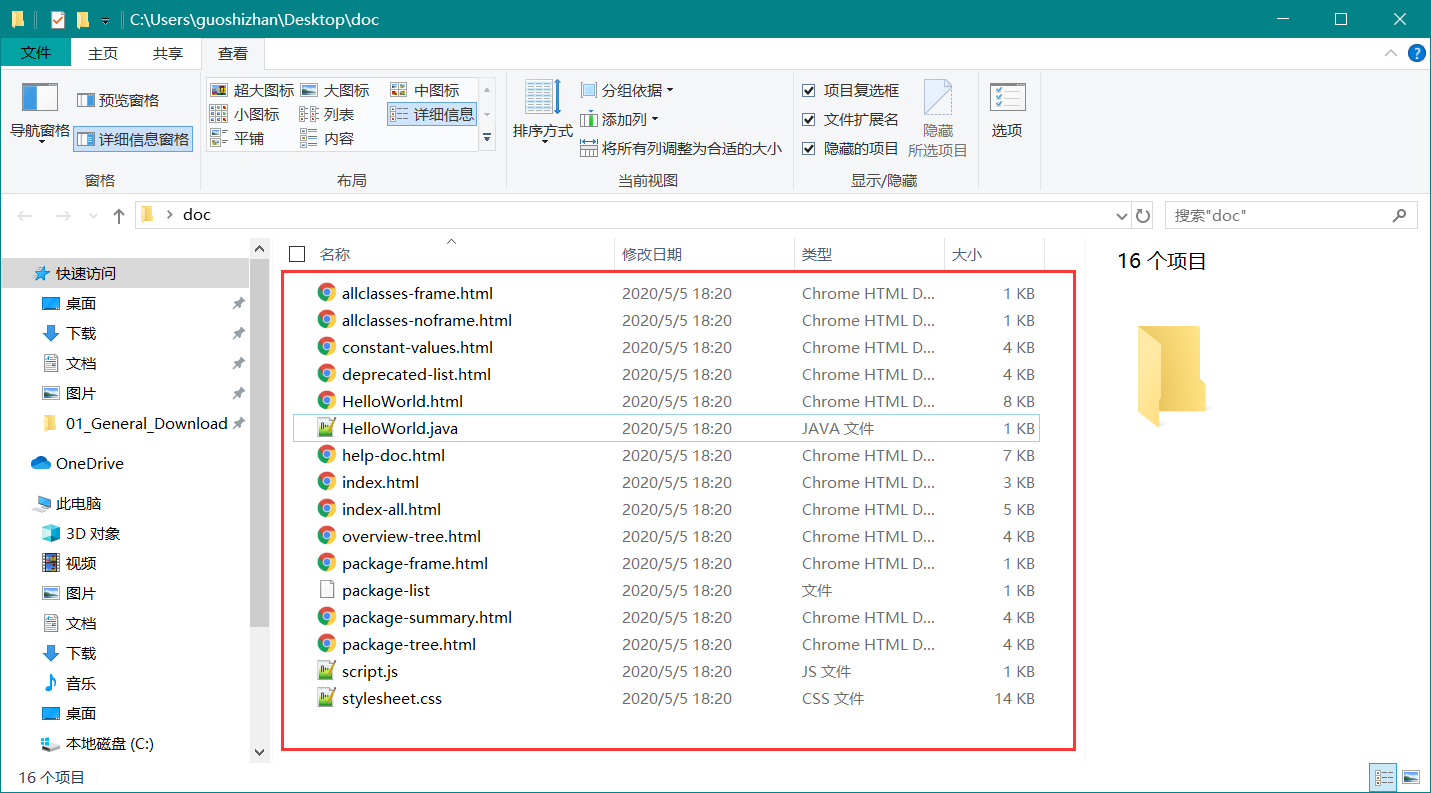Select OneDrive in the navigation pane

[x=89, y=464]
